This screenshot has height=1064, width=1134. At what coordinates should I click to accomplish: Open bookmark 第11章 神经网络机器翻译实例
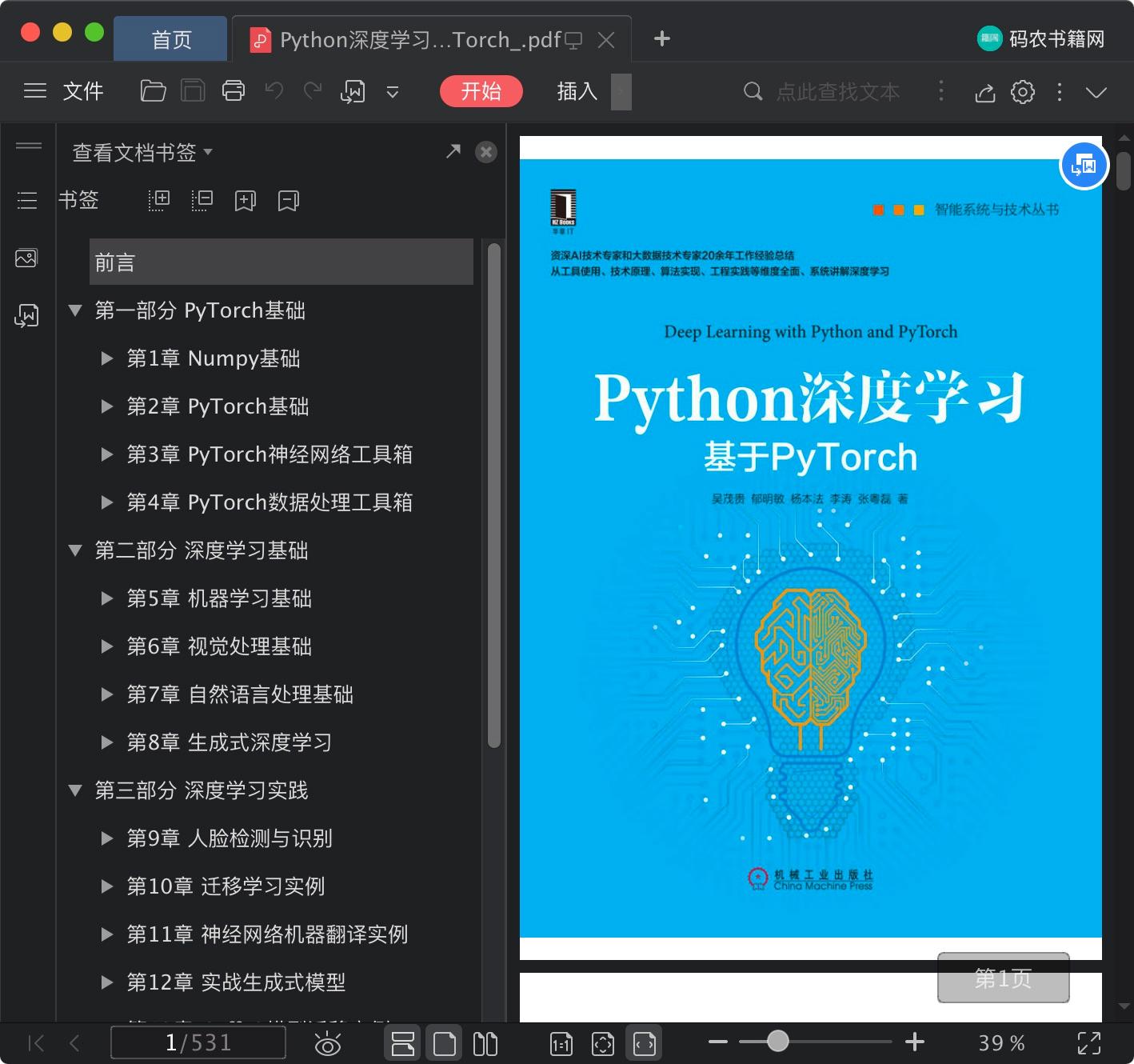(267, 934)
